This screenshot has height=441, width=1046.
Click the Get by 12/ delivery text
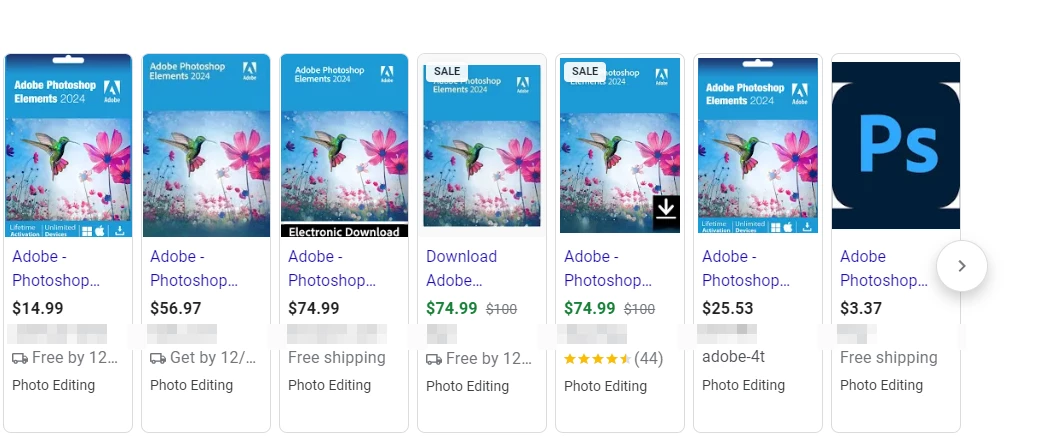coord(213,358)
